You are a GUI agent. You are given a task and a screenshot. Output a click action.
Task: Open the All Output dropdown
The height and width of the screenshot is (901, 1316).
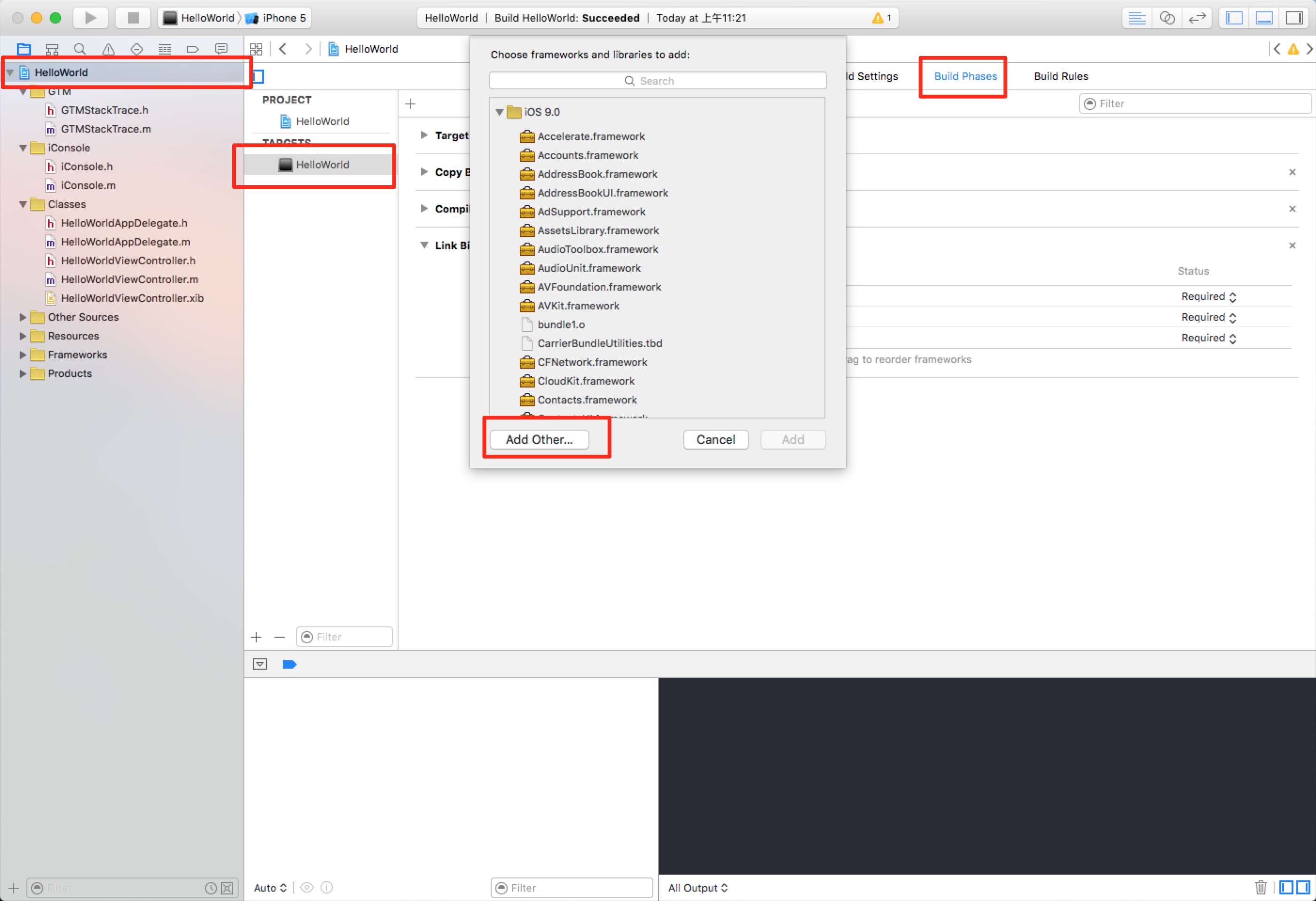coord(697,887)
